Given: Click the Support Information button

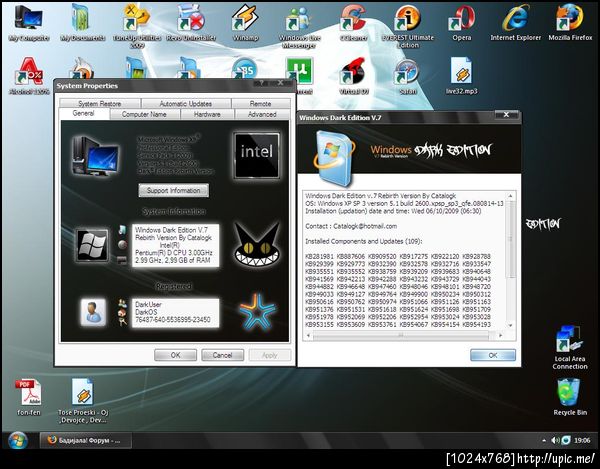Looking at the screenshot, I should point(173,191).
